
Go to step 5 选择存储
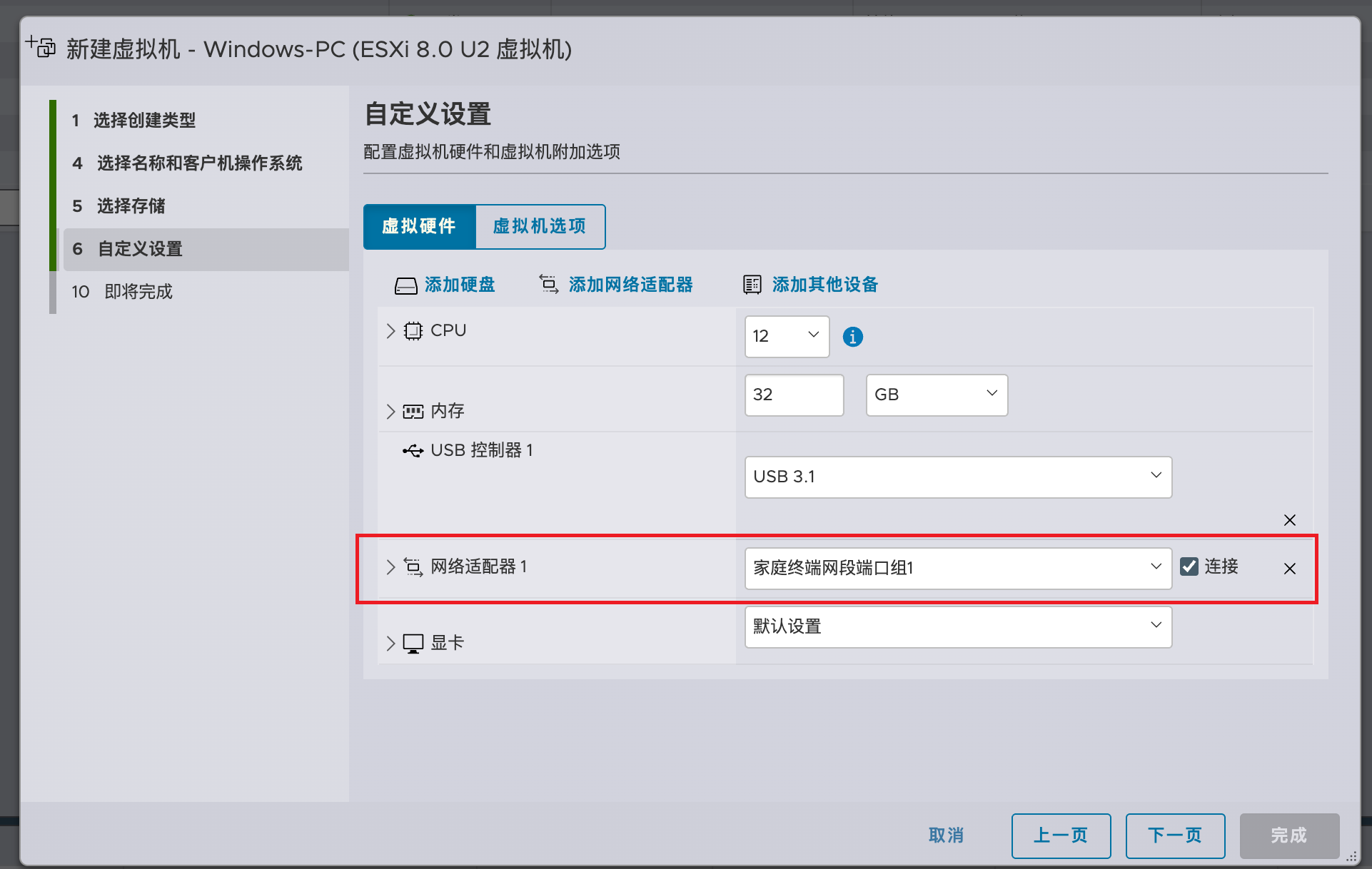coord(131,206)
